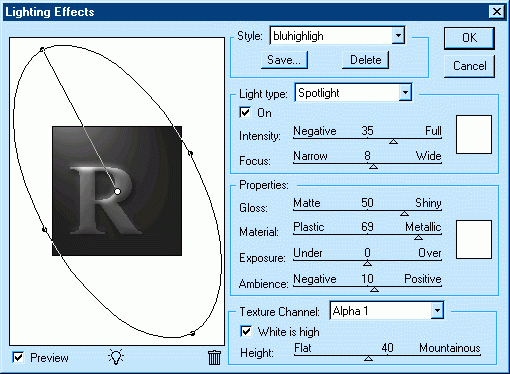Click the Ambience slider thumb

coord(374,289)
